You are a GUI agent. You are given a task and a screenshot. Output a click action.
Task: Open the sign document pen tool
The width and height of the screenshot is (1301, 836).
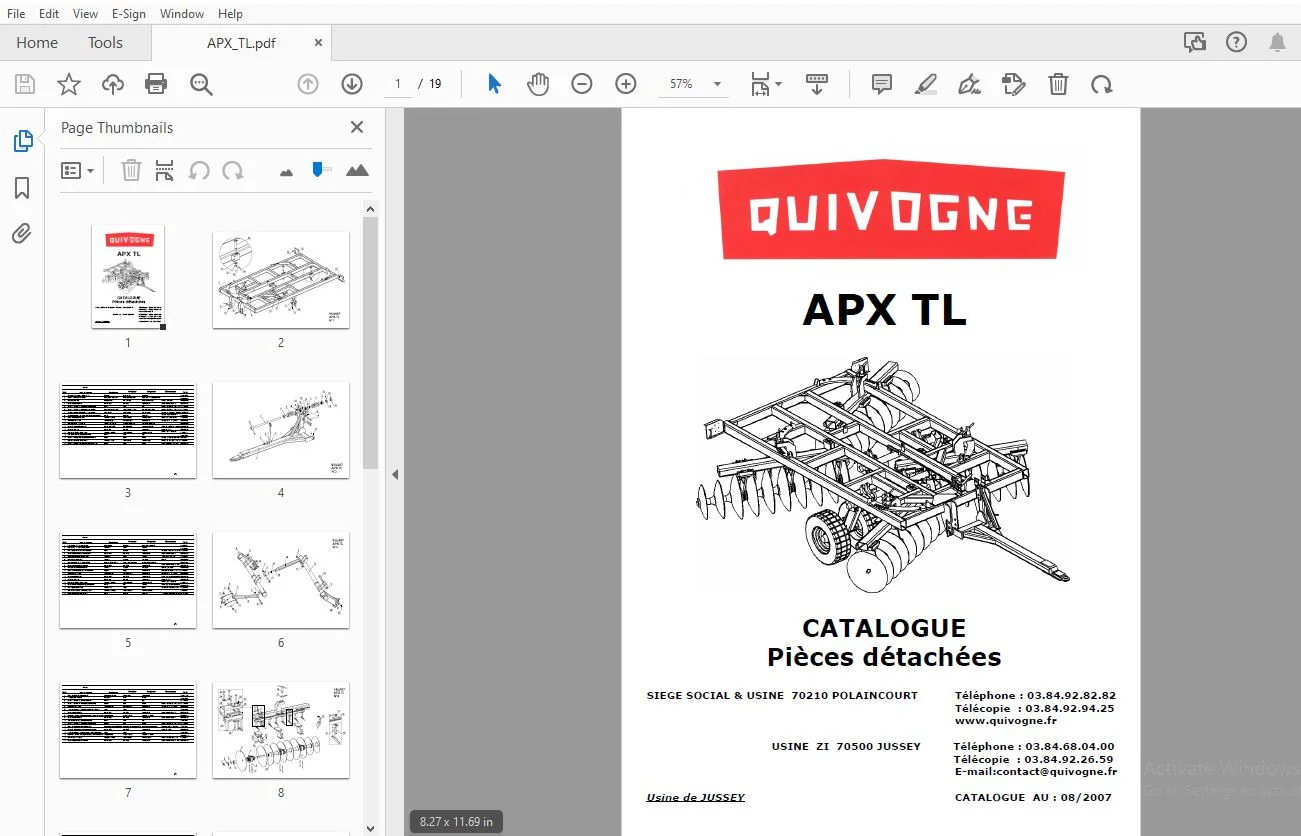tap(969, 84)
